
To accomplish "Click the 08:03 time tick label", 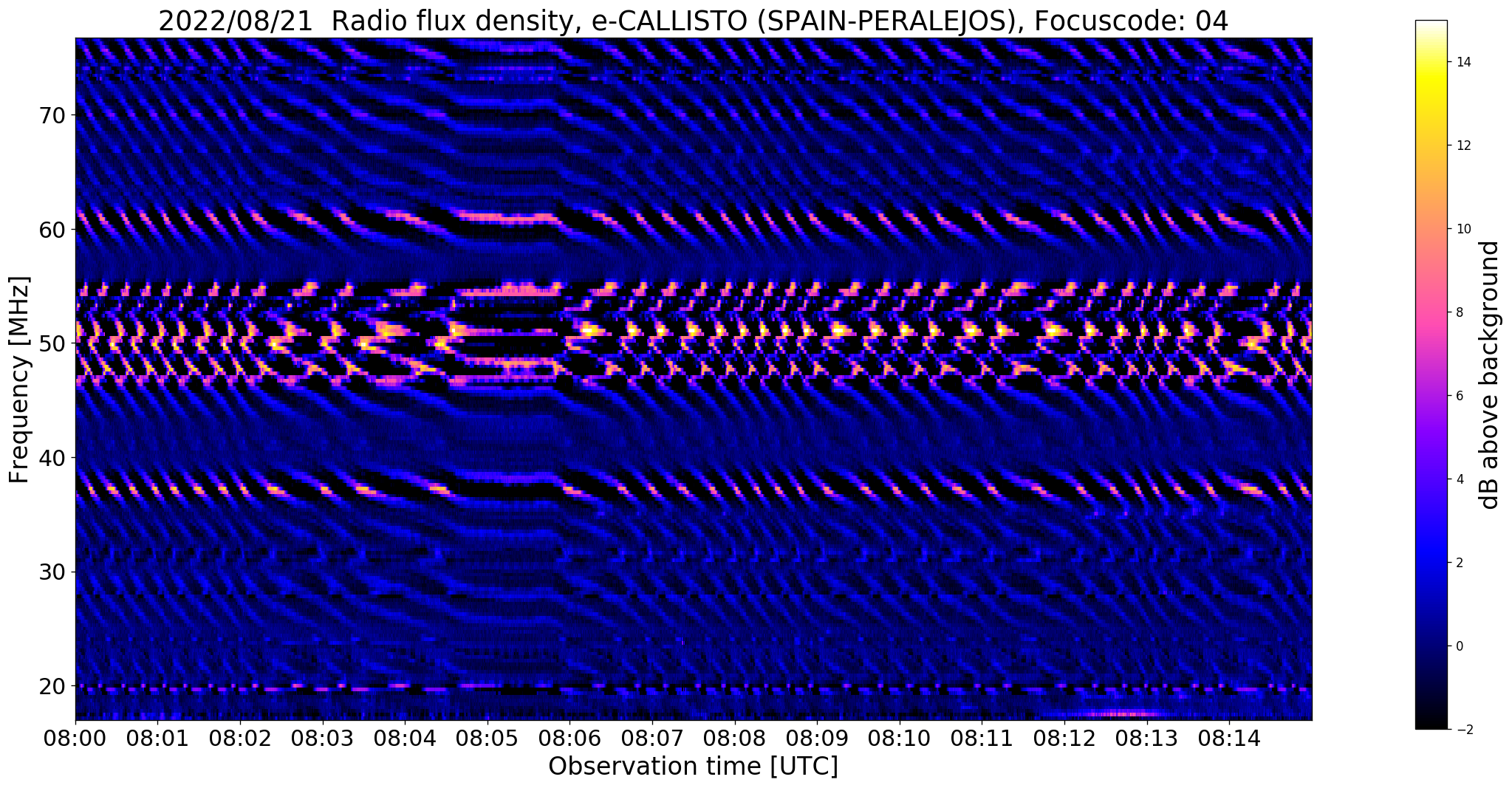I will coord(322,738).
